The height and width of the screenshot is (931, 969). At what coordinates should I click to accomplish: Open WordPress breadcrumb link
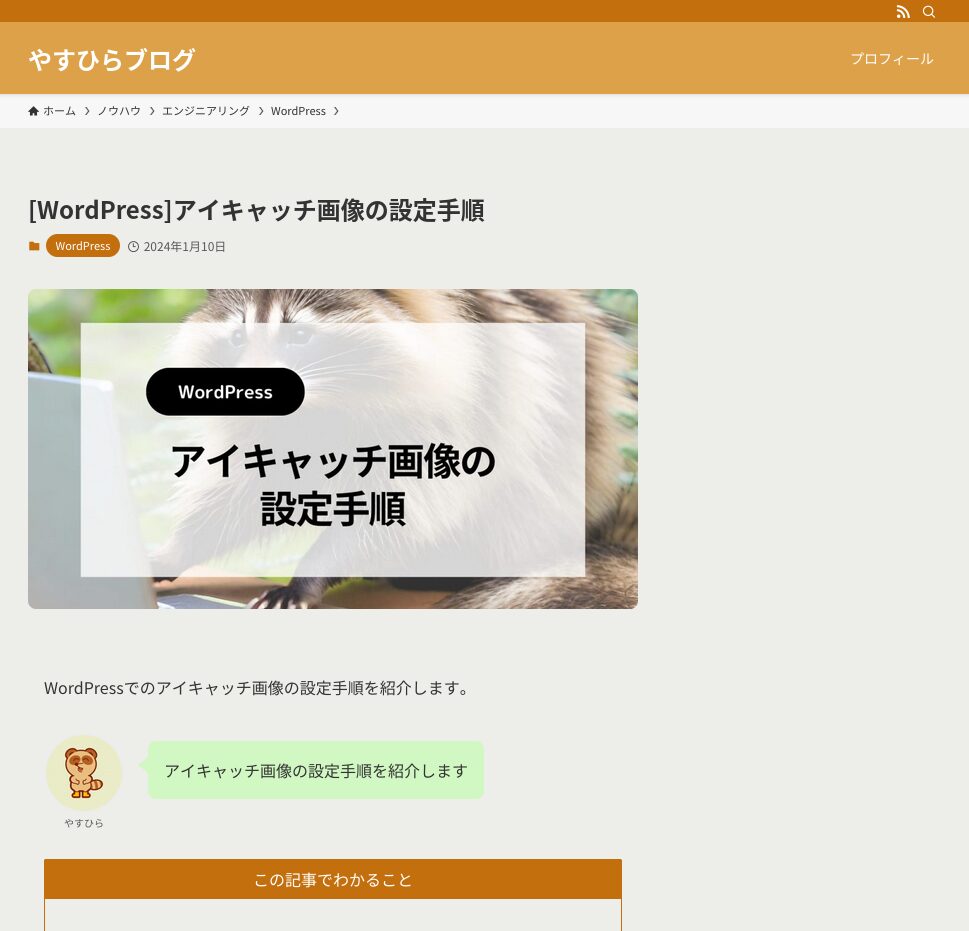click(x=298, y=111)
